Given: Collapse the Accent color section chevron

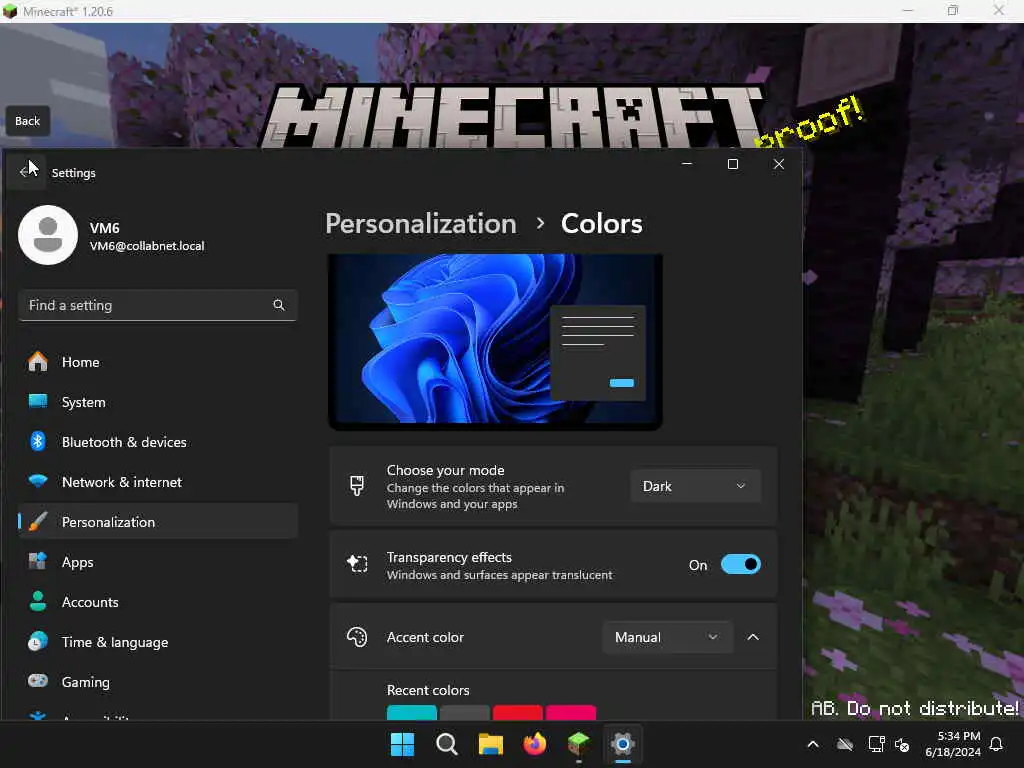Looking at the screenshot, I should [753, 637].
